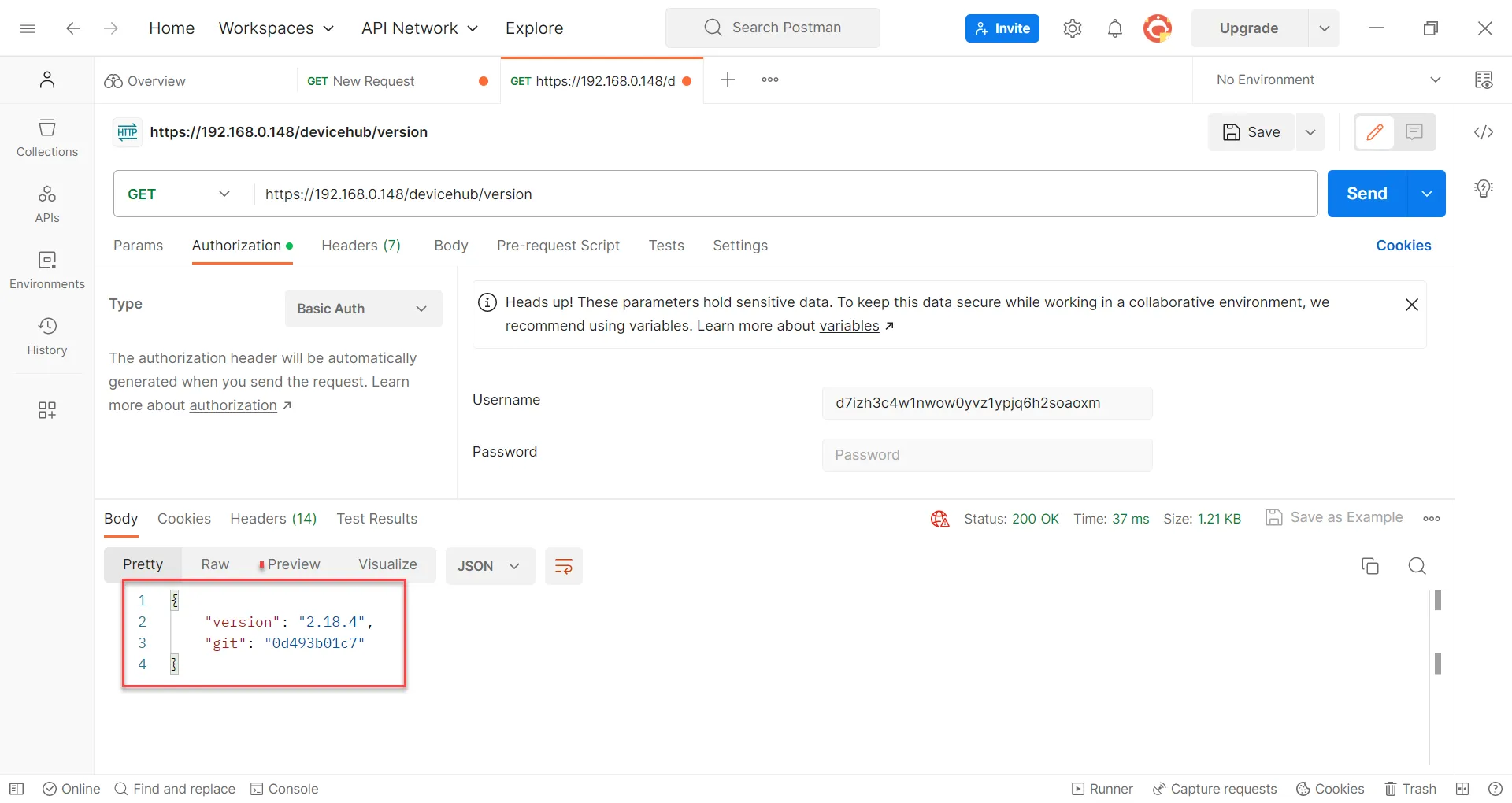This screenshot has height=803, width=1512.
Task: Click the Upgrade button
Action: (x=1249, y=28)
